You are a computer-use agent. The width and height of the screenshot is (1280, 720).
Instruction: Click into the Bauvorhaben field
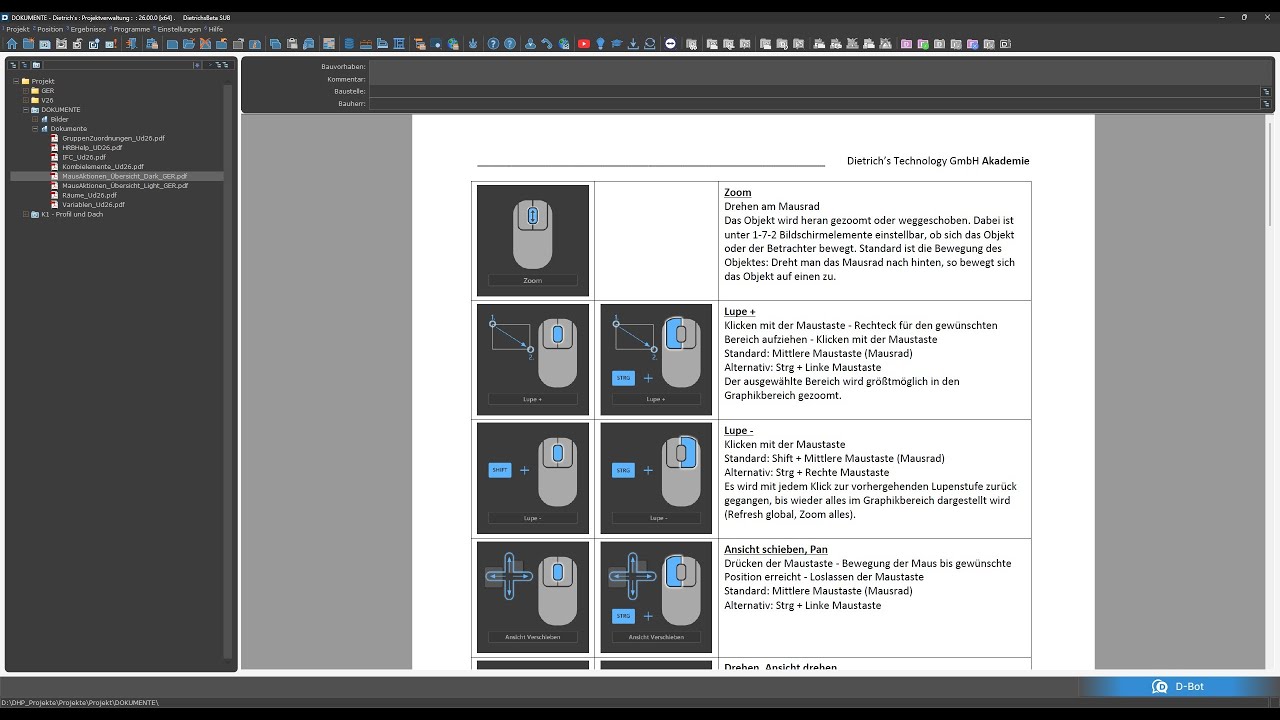pos(820,66)
